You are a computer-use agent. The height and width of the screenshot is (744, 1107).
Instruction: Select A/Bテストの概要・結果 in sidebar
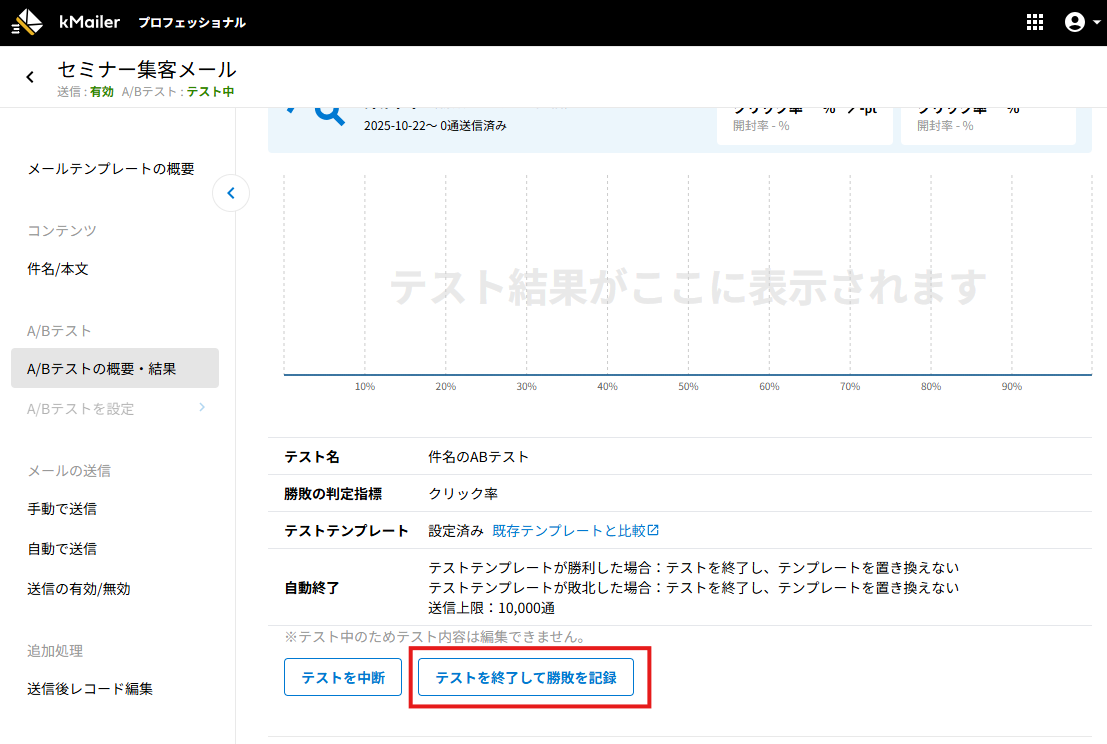(x=102, y=368)
